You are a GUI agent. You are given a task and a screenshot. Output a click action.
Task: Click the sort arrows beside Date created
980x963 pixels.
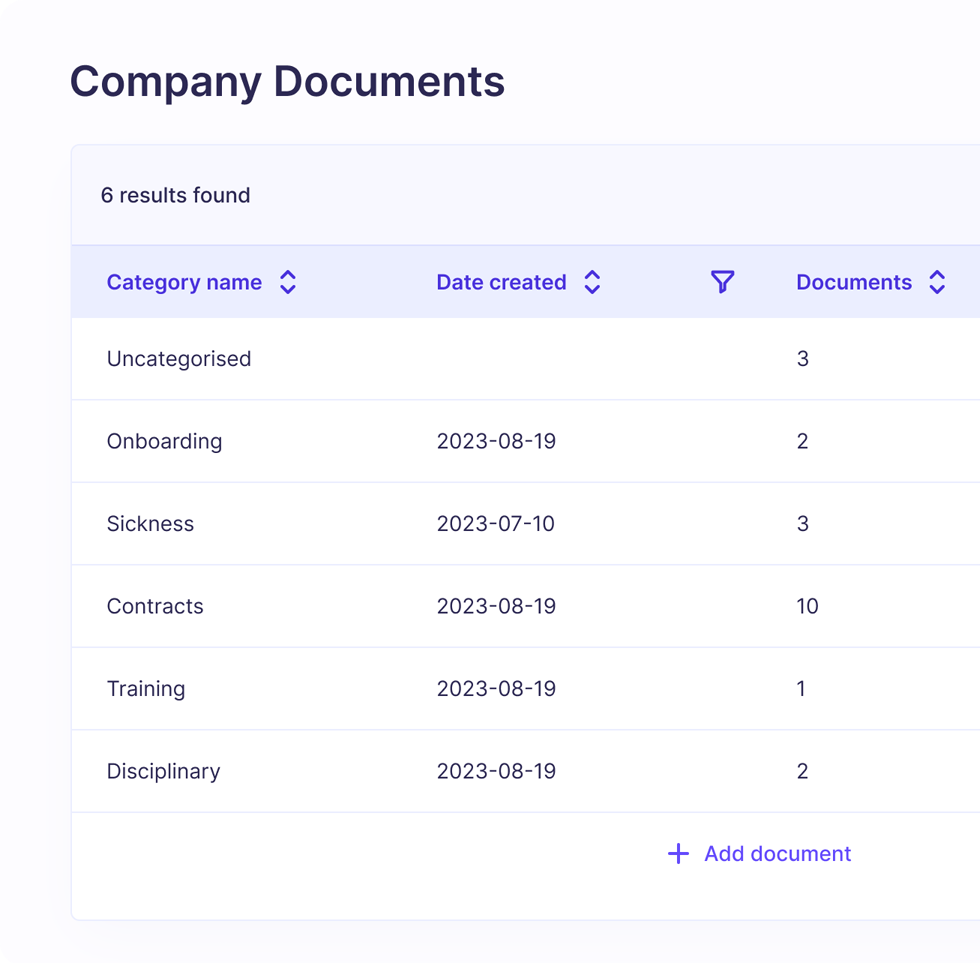click(x=592, y=282)
